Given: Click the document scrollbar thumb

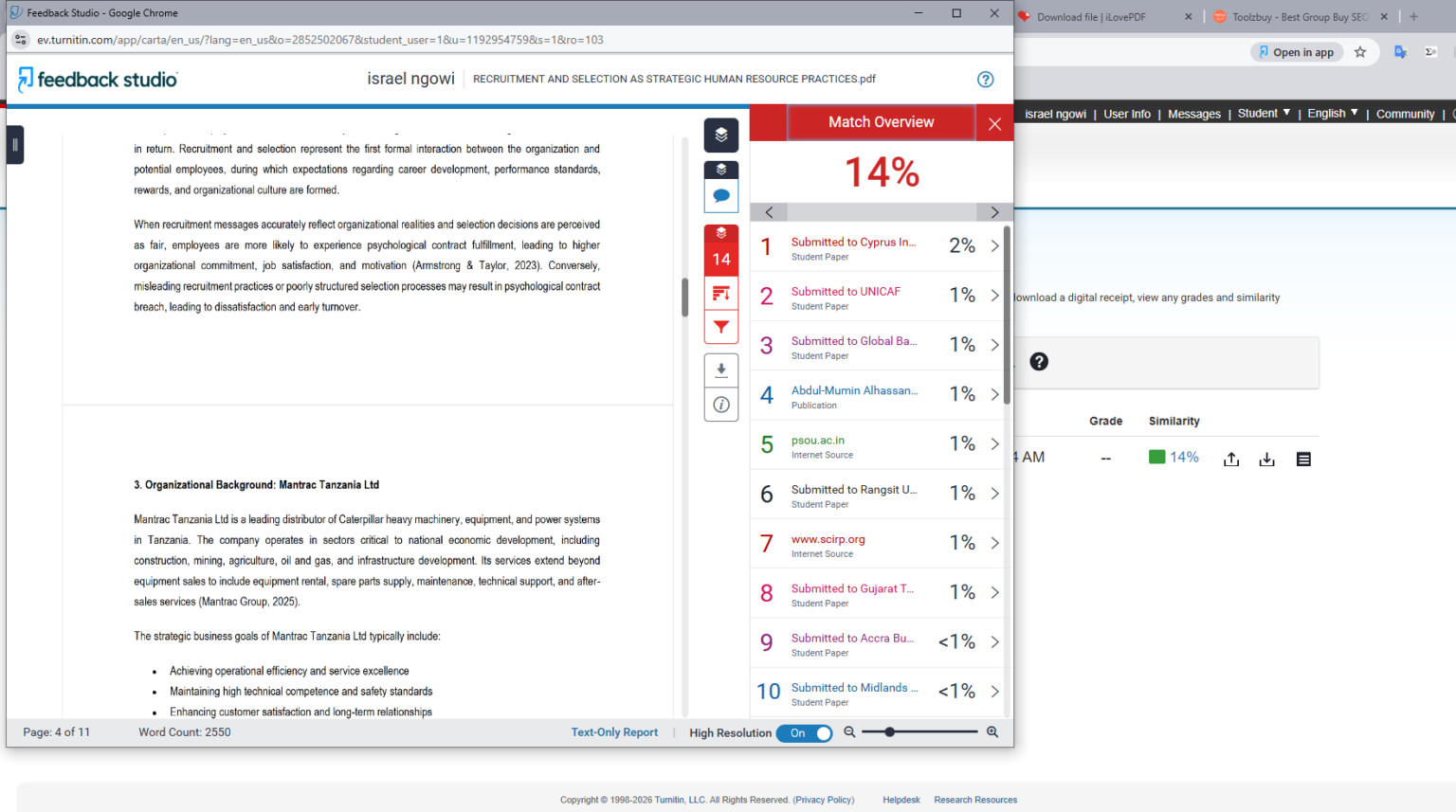Looking at the screenshot, I should point(685,297).
